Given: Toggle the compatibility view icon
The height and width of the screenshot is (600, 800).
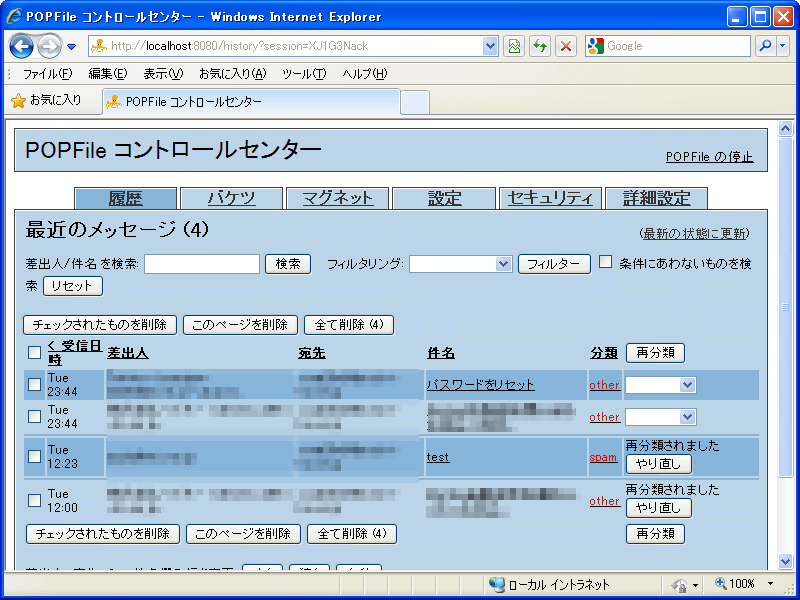Looking at the screenshot, I should [x=514, y=46].
